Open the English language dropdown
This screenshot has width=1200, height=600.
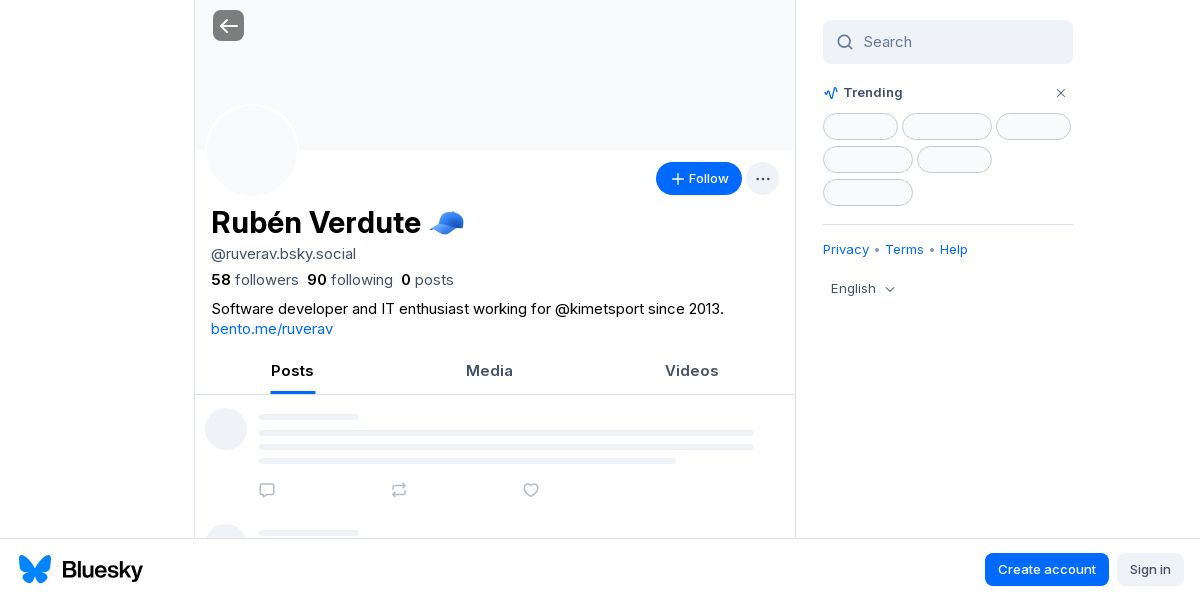[x=863, y=289]
